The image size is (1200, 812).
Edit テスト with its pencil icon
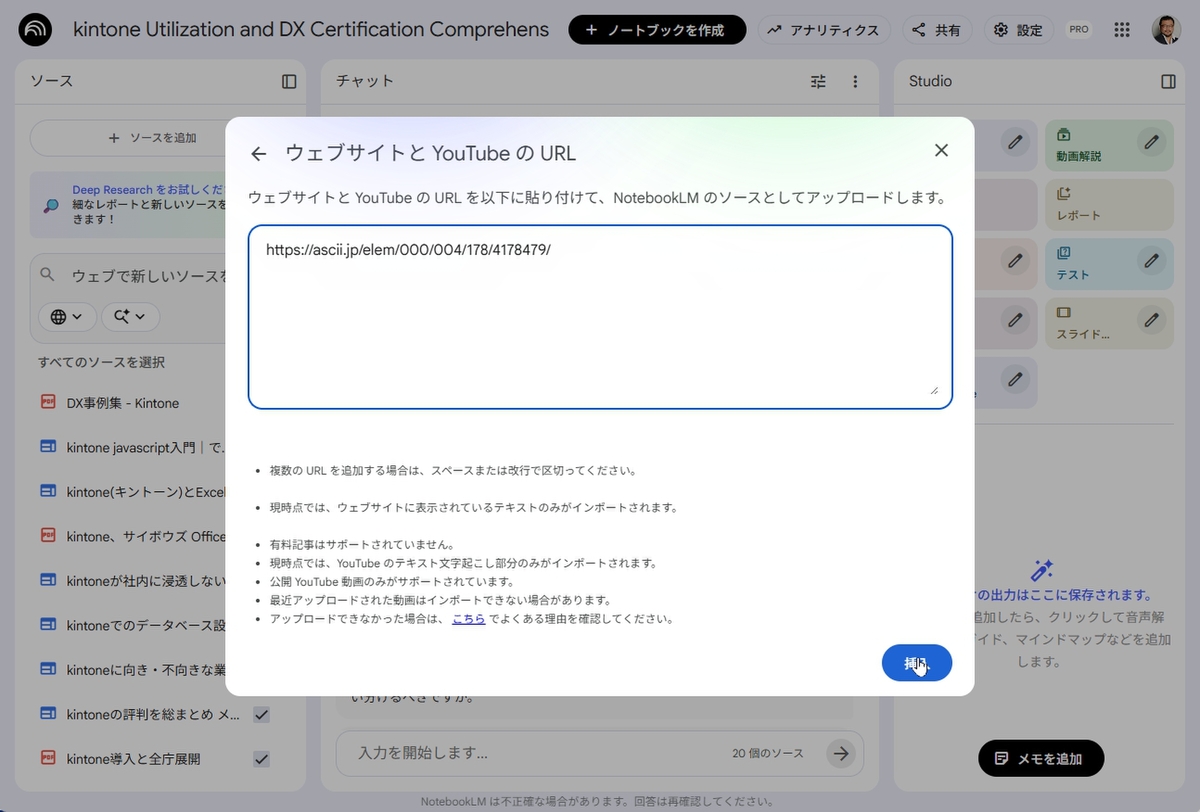tap(1152, 261)
